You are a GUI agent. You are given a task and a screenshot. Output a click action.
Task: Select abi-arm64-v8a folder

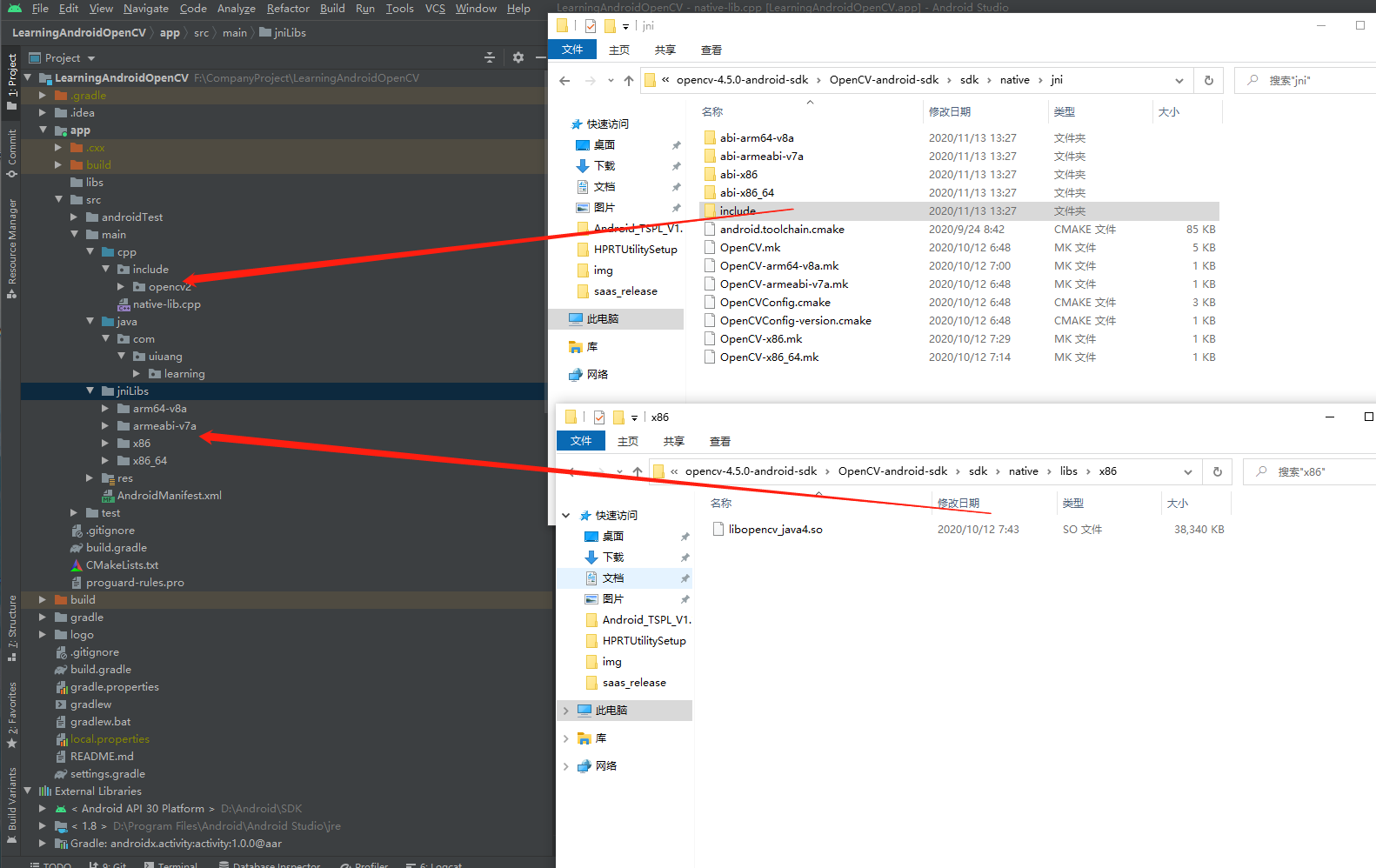click(x=757, y=138)
